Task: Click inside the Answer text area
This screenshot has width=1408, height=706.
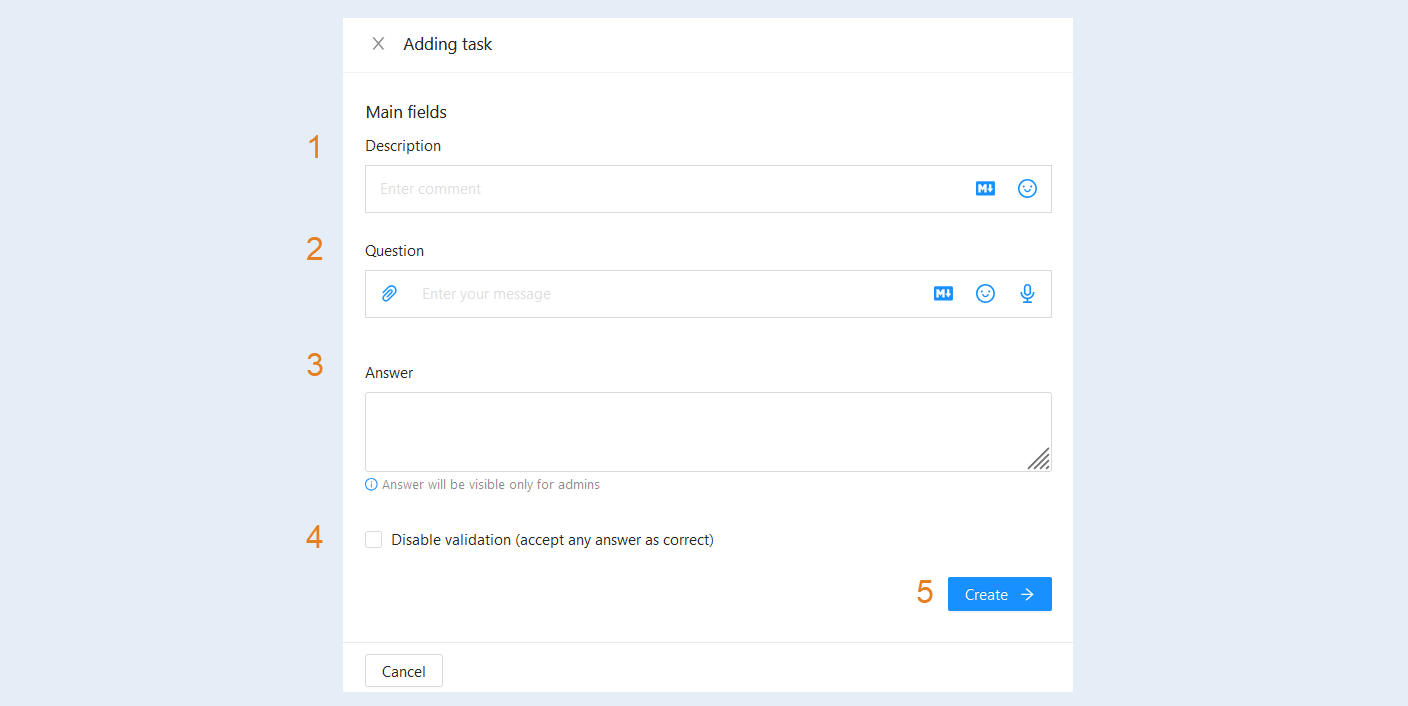Action: (x=708, y=432)
